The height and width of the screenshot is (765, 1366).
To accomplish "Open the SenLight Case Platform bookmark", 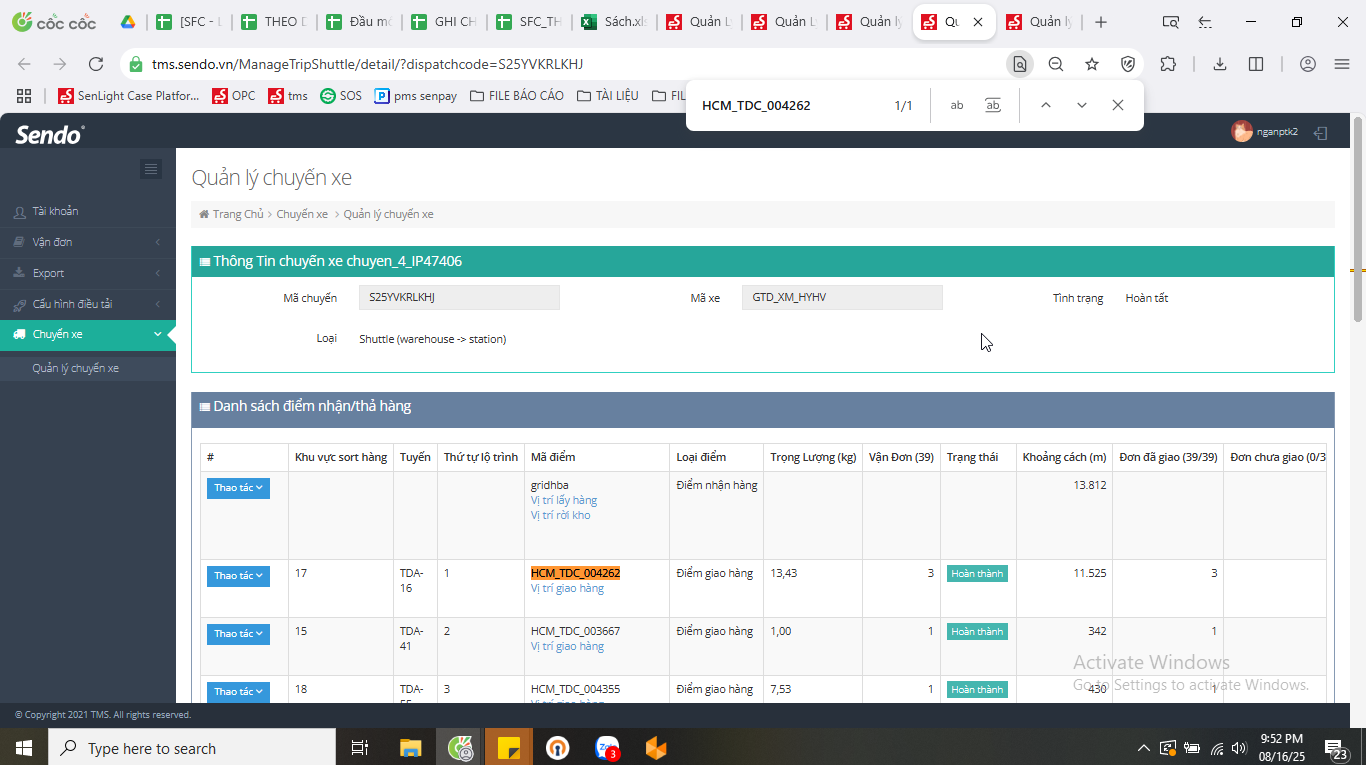I will point(129,96).
